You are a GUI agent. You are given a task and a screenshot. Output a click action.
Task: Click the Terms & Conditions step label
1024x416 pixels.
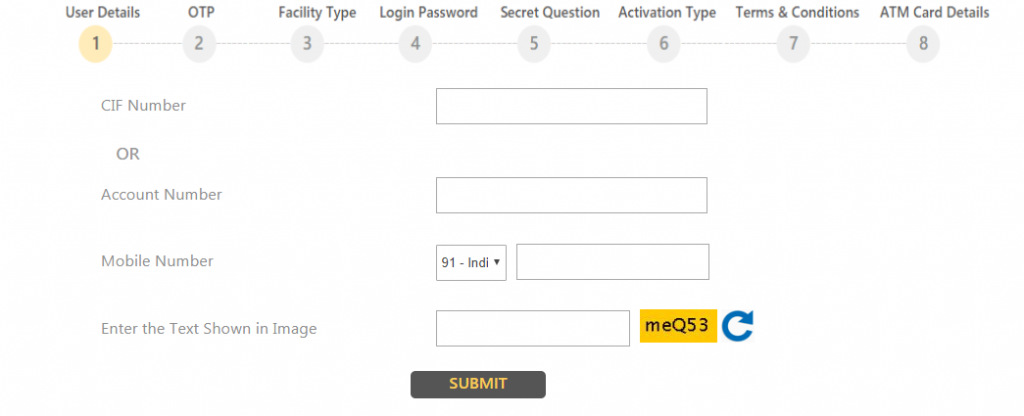pyautogui.click(x=797, y=12)
